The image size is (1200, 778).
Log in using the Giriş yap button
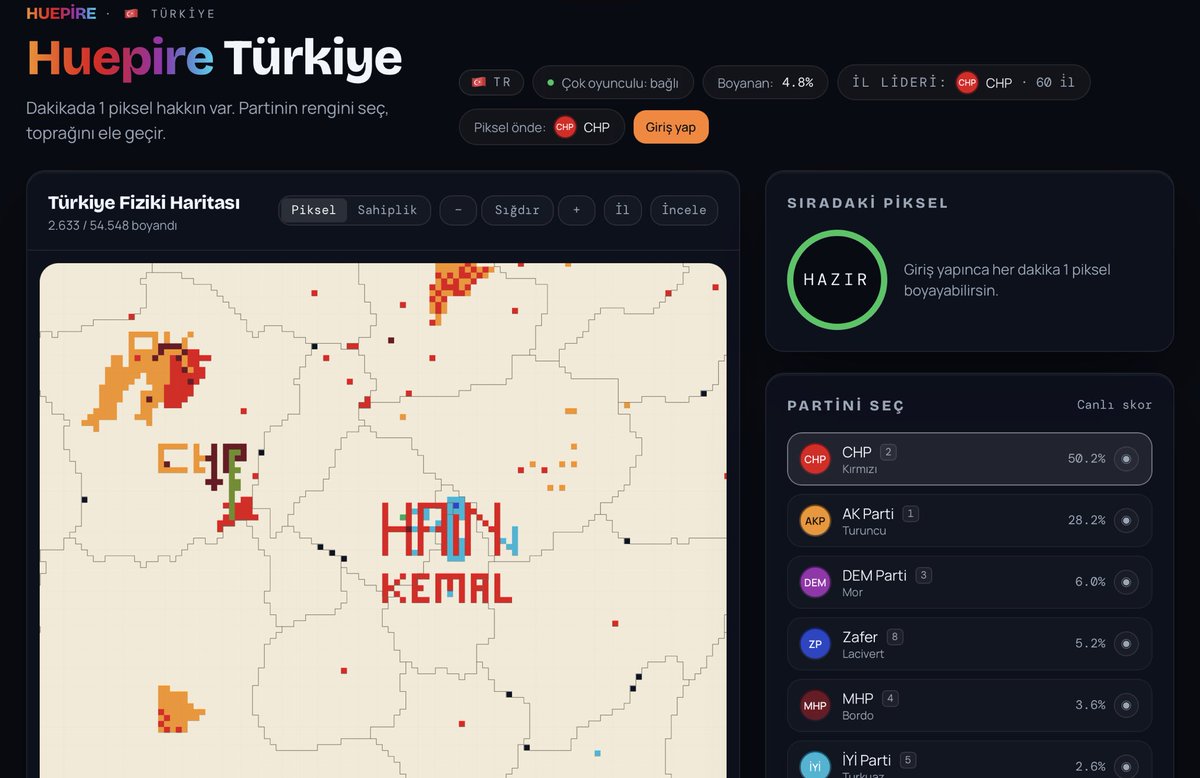(x=671, y=127)
